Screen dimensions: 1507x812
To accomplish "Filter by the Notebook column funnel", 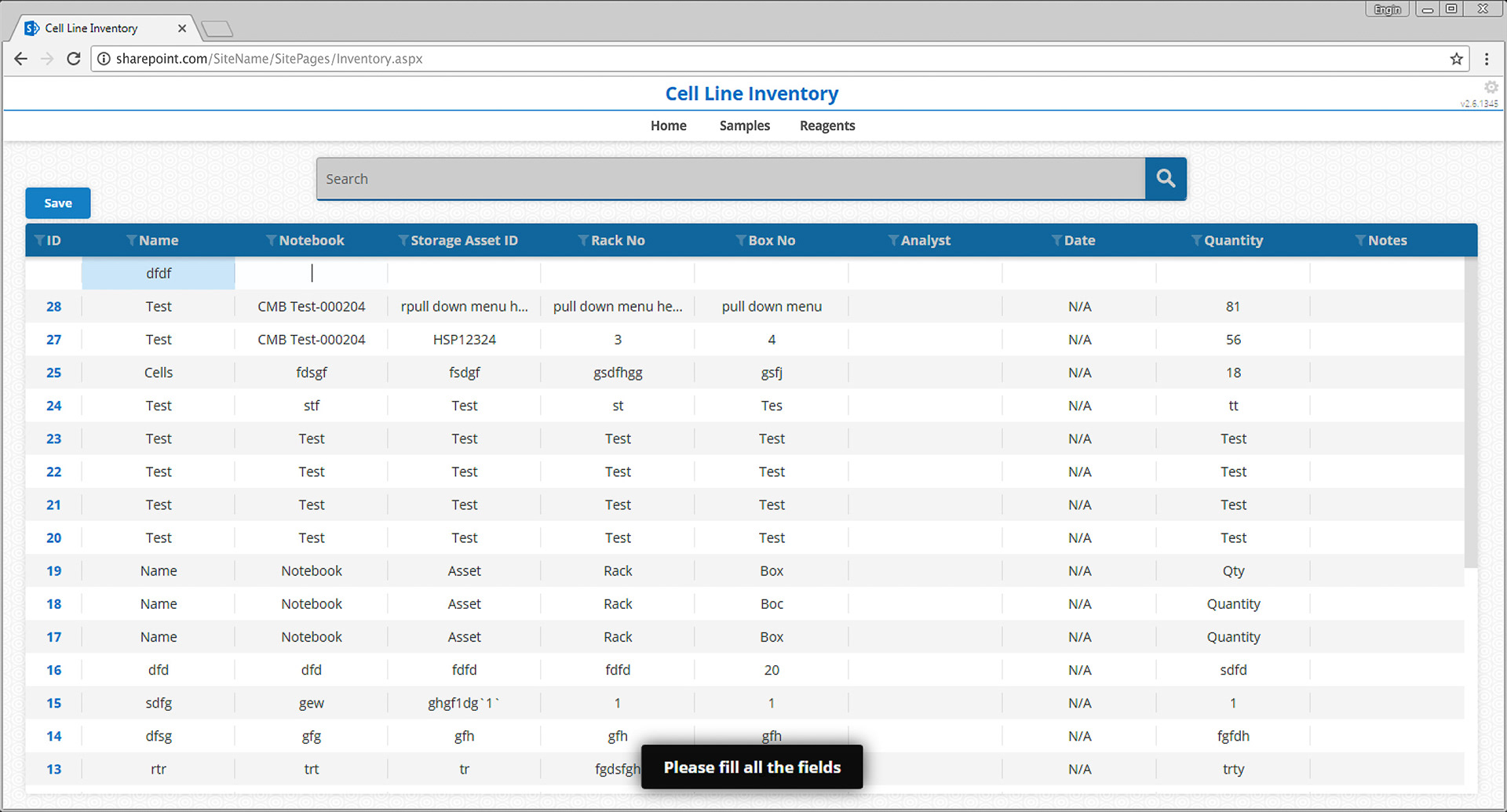I will (x=272, y=241).
